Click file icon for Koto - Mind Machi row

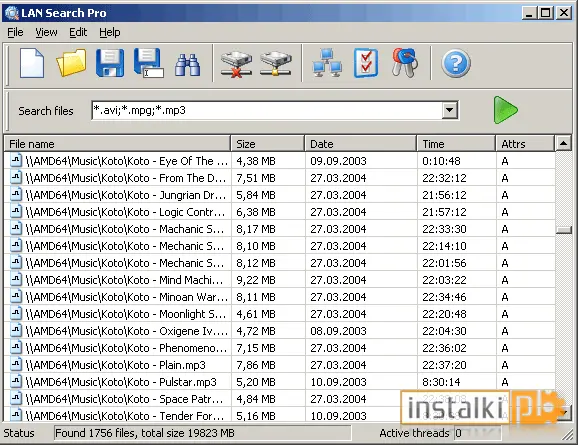click(15, 279)
